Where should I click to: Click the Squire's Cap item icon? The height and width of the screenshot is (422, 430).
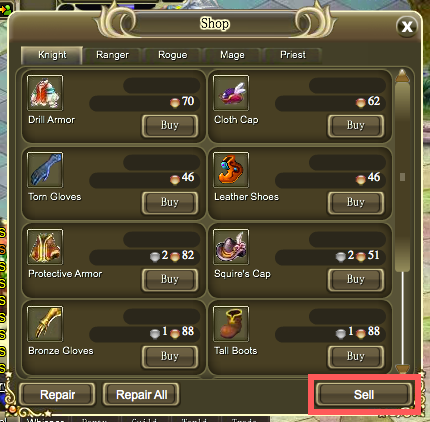point(231,247)
